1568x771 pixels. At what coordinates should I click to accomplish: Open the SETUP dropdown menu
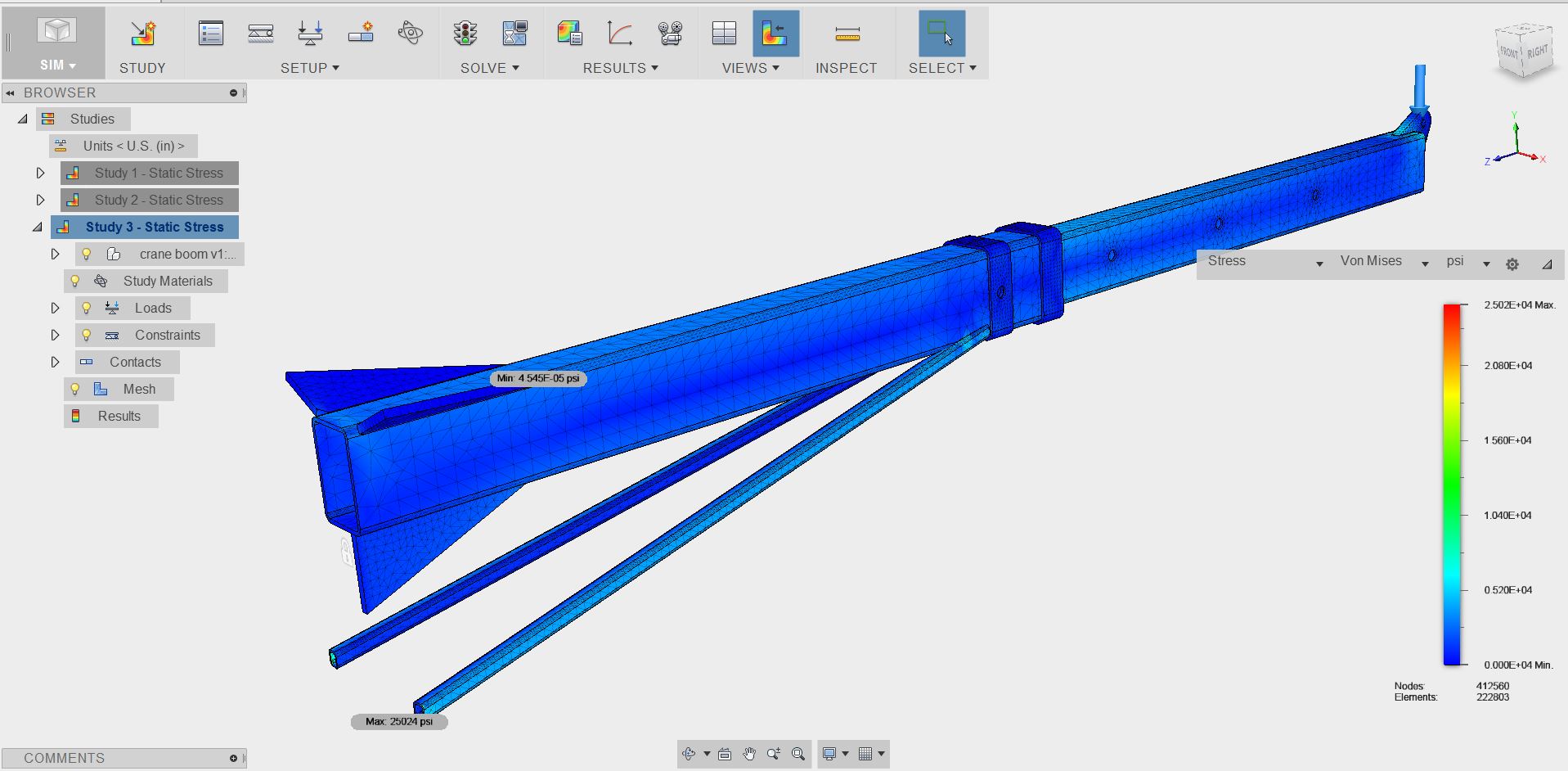(310, 68)
